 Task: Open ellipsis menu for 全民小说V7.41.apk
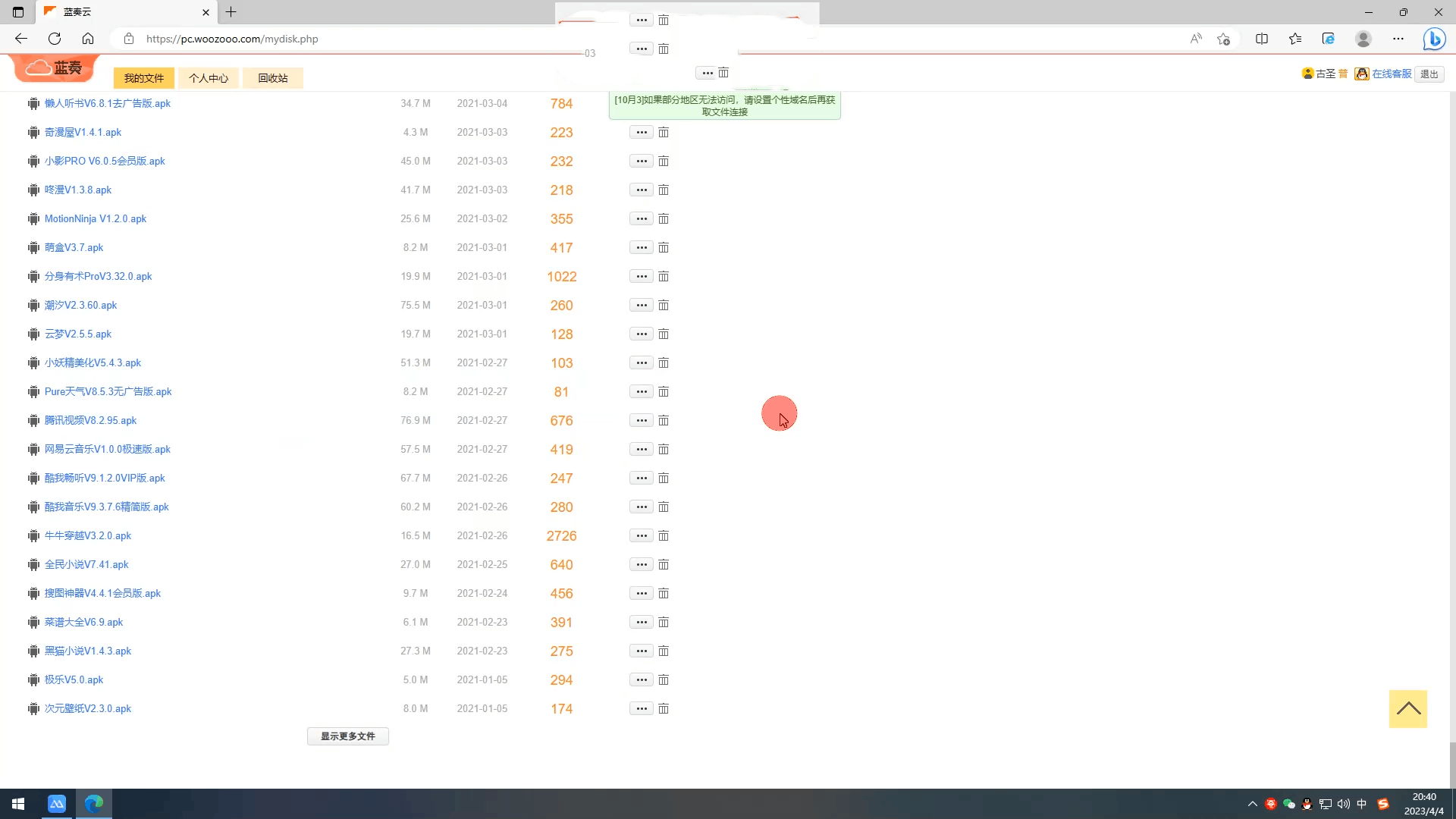pos(642,564)
